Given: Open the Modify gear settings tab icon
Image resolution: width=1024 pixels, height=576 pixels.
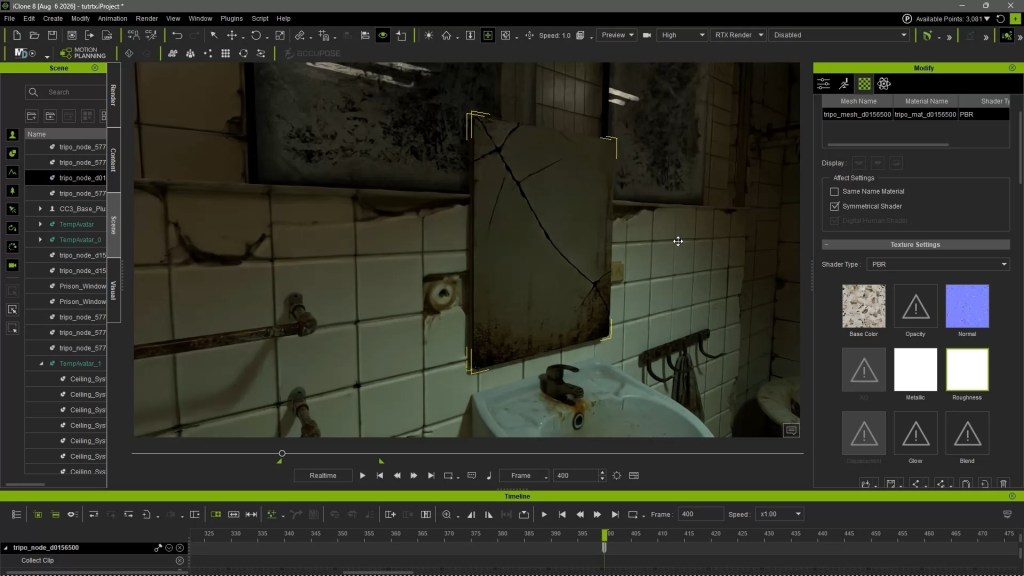Looking at the screenshot, I should (x=884, y=84).
